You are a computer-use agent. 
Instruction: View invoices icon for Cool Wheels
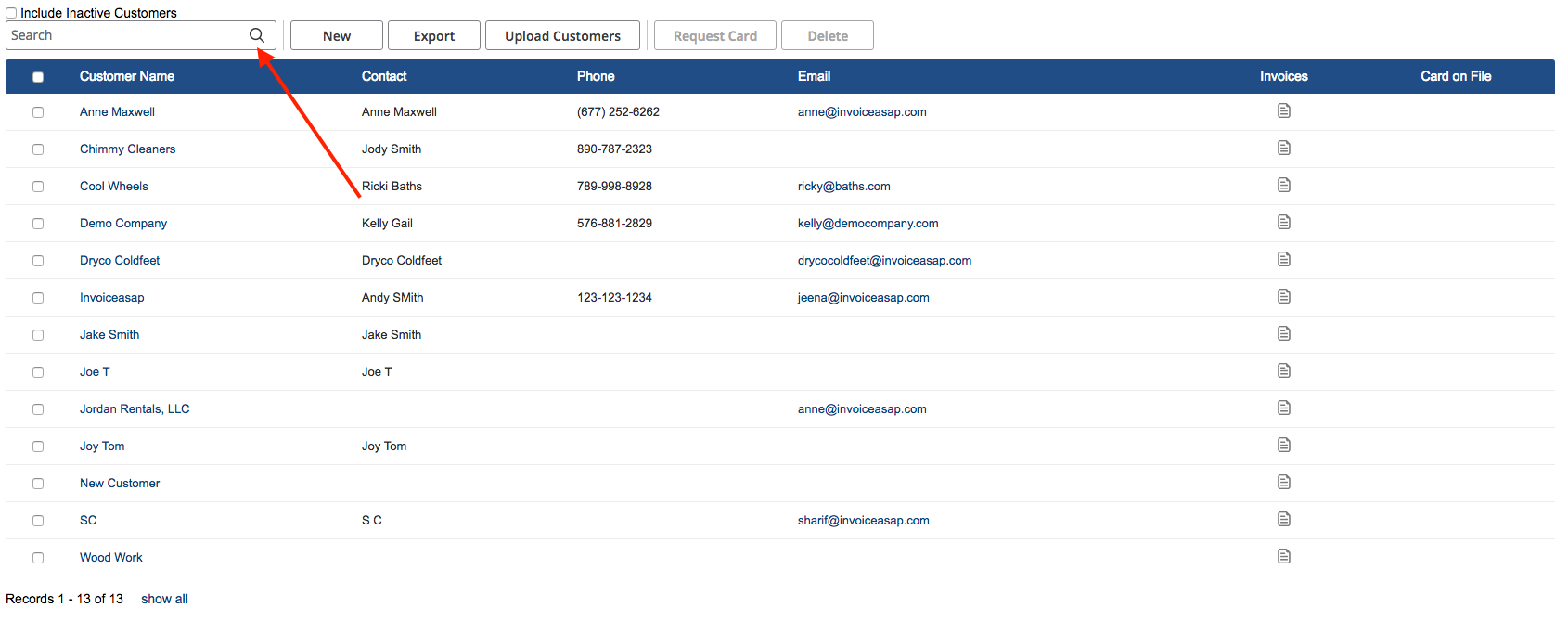coord(1283,186)
